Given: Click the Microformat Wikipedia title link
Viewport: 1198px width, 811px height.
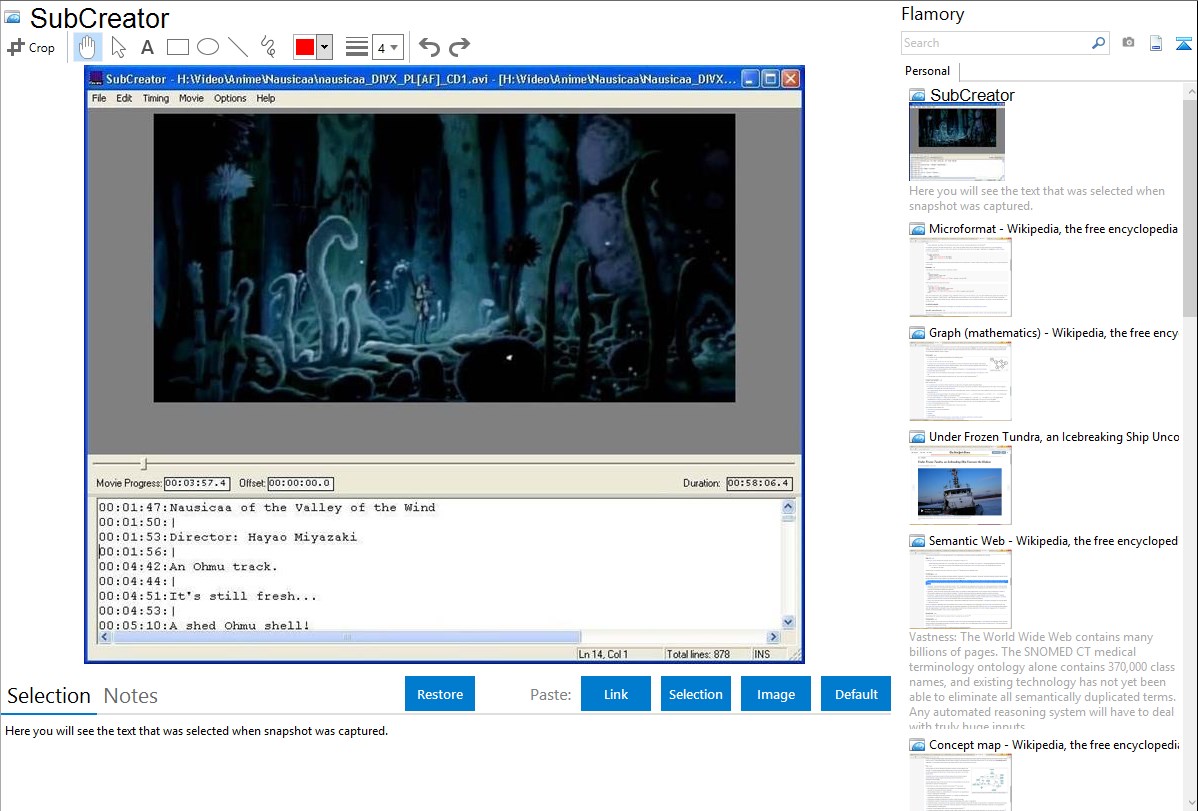Looking at the screenshot, I should (1053, 229).
